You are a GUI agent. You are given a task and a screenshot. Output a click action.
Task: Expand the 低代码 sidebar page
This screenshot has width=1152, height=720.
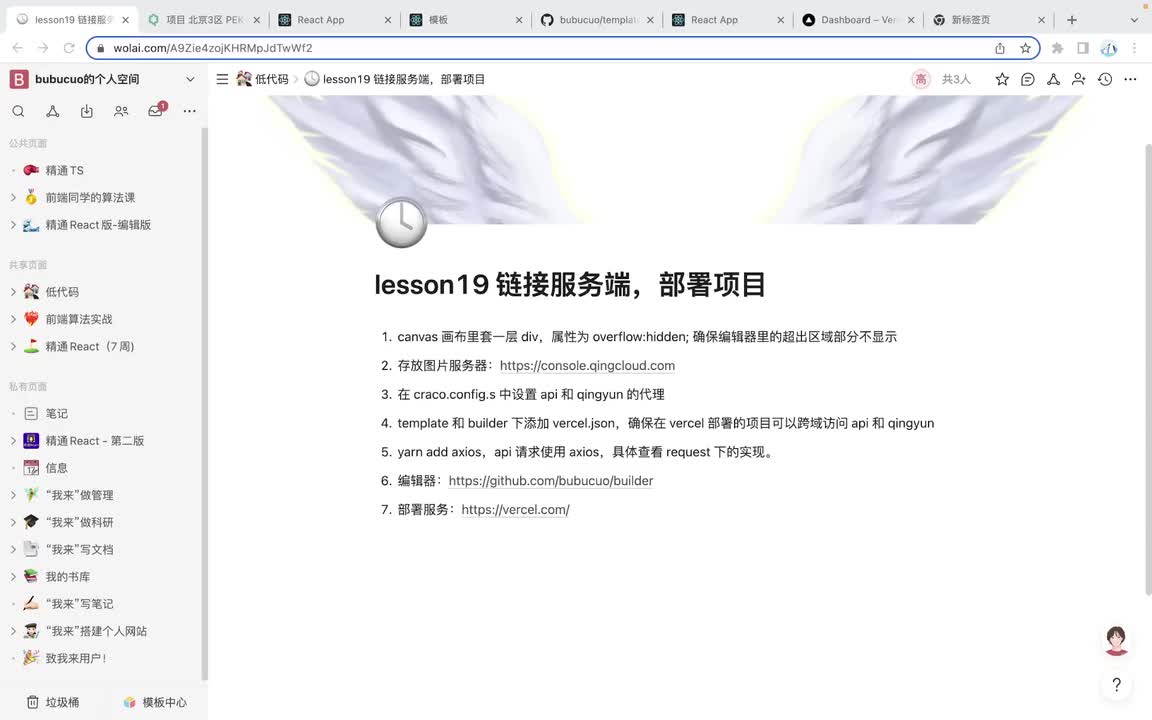pos(12,291)
